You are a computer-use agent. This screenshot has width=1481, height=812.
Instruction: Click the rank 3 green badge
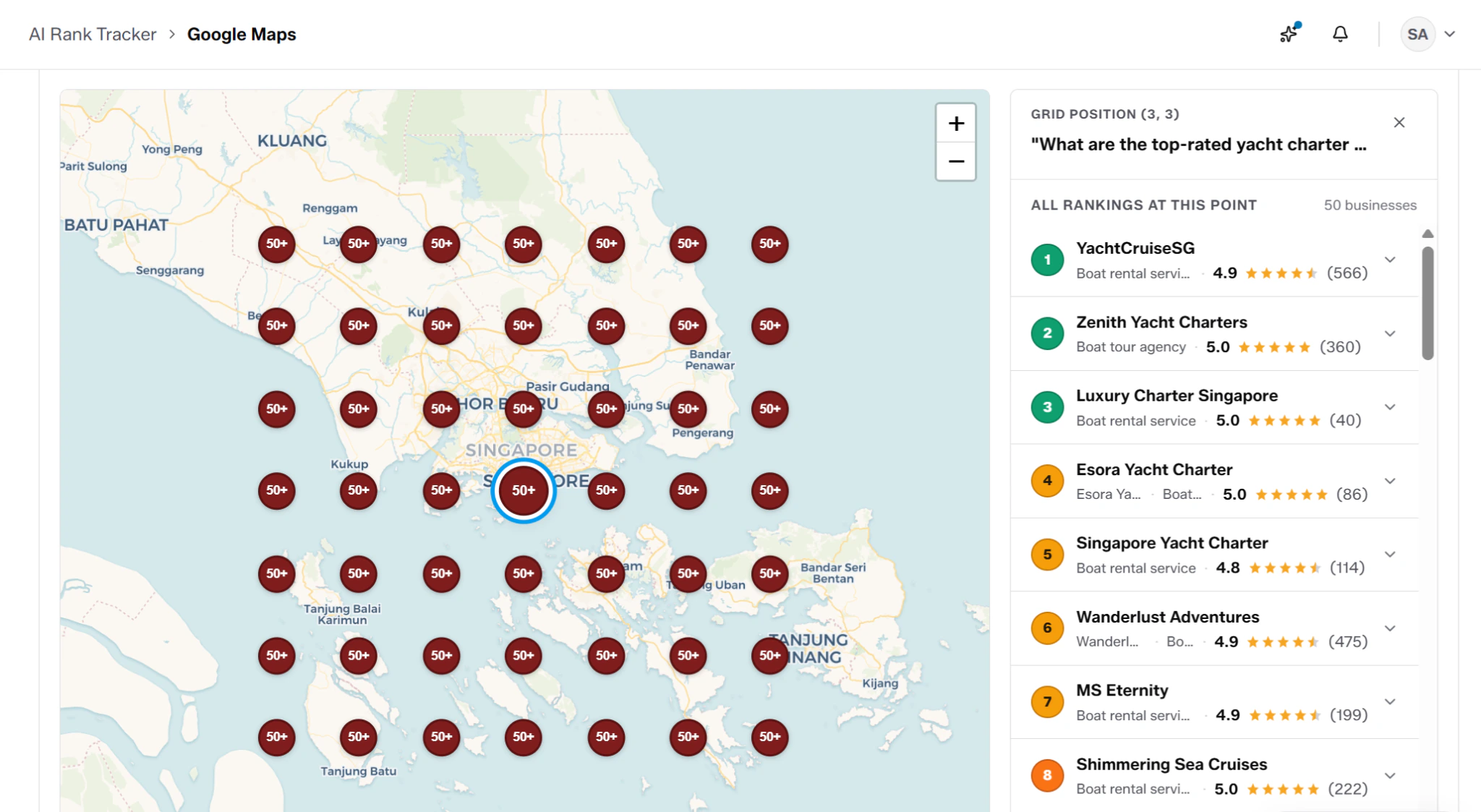(x=1047, y=407)
